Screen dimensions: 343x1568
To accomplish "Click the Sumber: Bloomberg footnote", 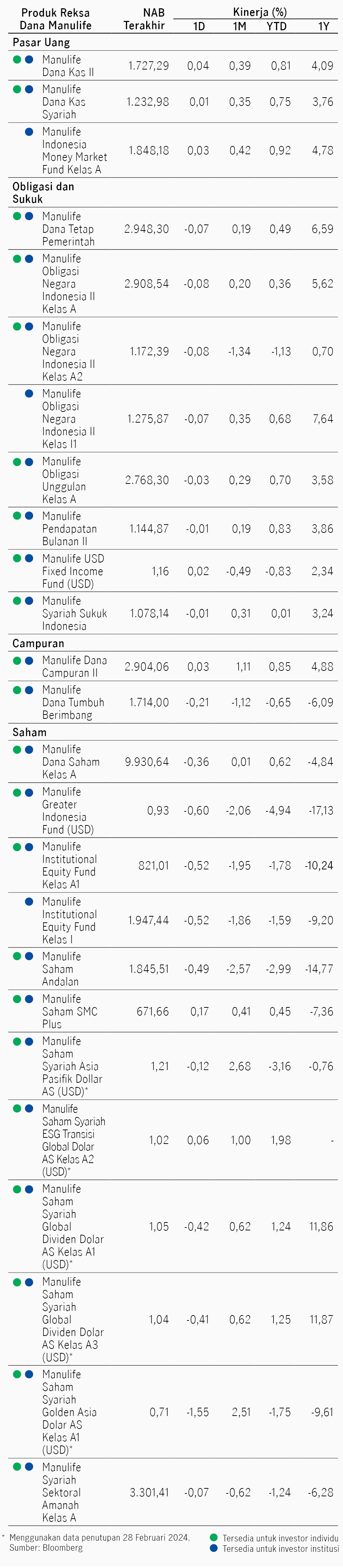I will coord(46,1548).
